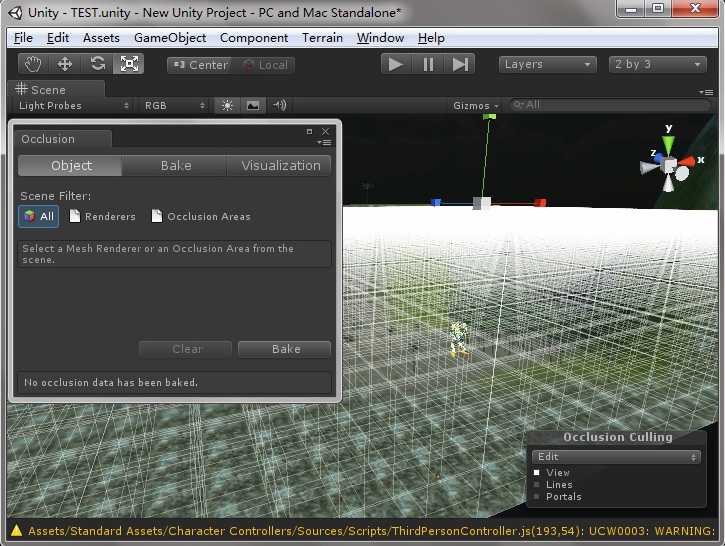Step forward one frame
The height and width of the screenshot is (546, 725).
pyautogui.click(x=460, y=64)
